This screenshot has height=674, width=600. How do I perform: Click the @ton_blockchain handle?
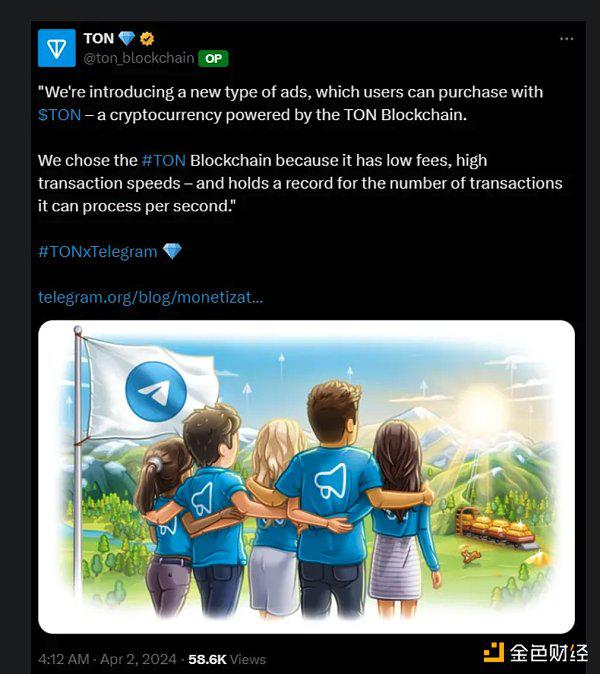pos(139,58)
